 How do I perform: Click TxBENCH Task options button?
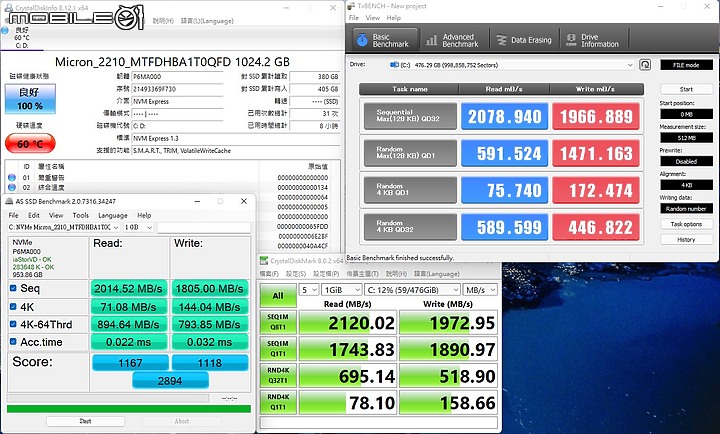(x=686, y=224)
